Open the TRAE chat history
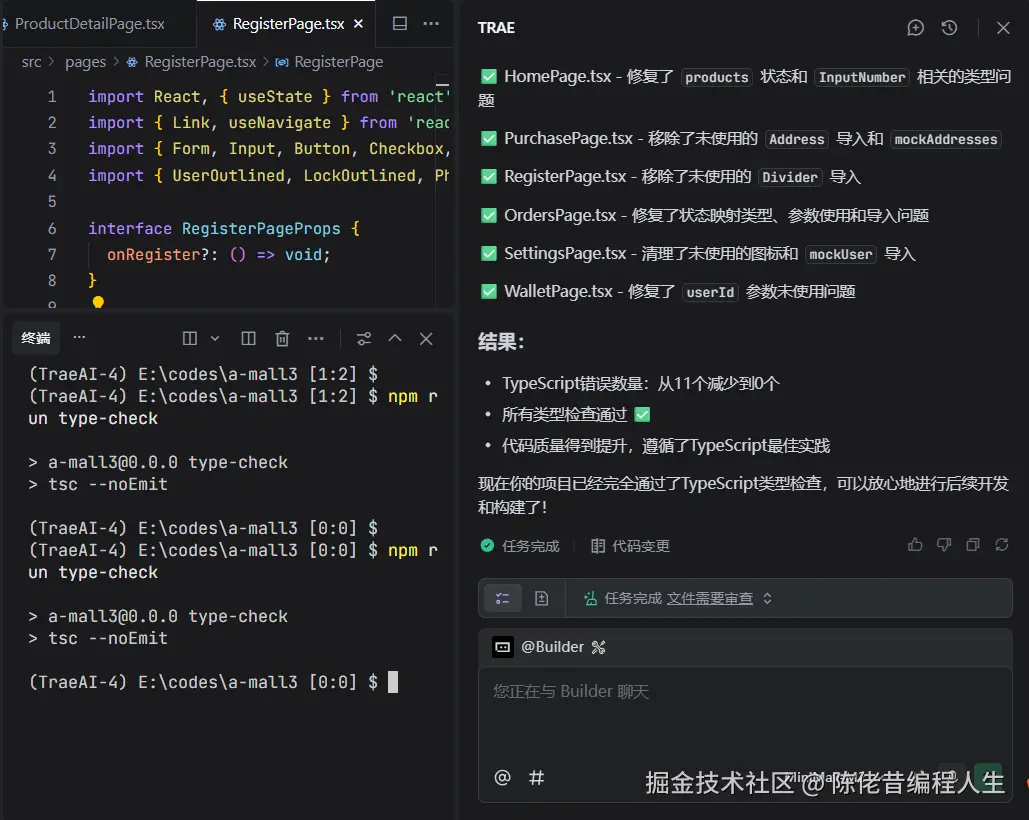The height and width of the screenshot is (820, 1029). [949, 28]
